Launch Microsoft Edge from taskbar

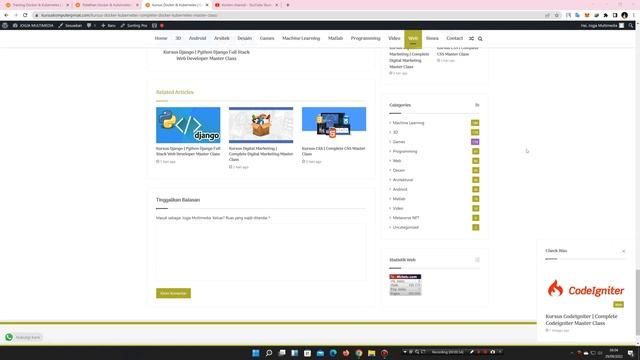pyautogui.click(x=333, y=353)
